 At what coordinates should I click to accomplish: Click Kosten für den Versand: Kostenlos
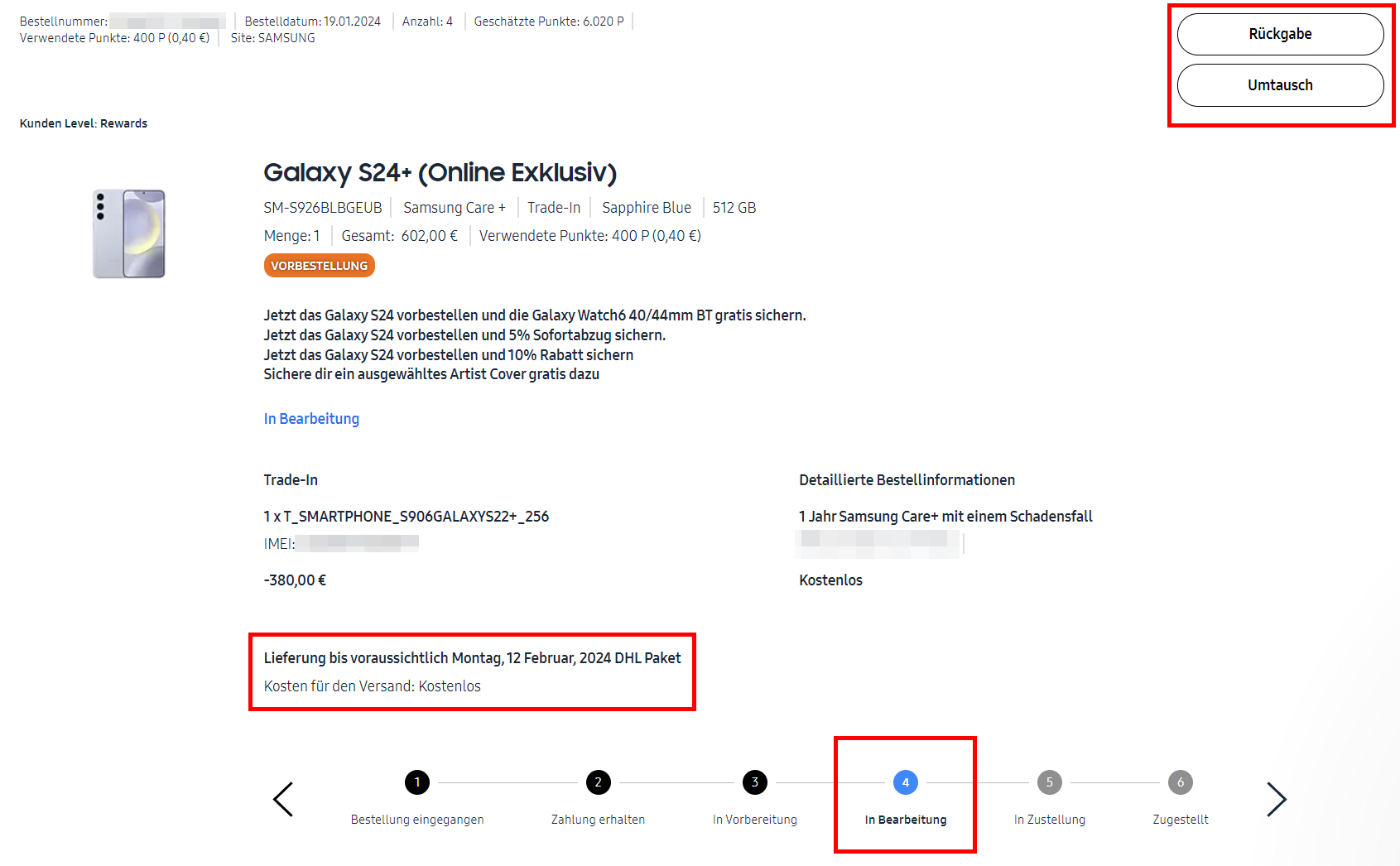pyautogui.click(x=373, y=686)
